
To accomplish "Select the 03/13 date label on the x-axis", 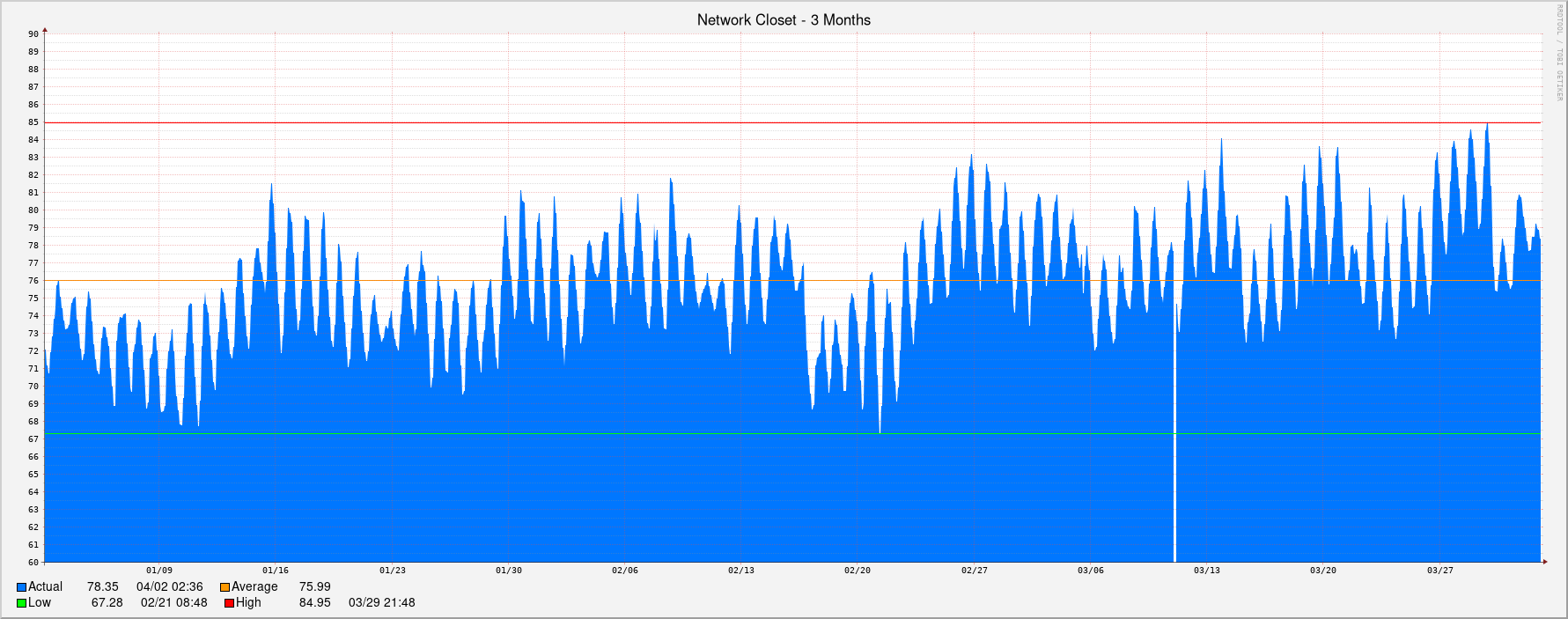I will click(1207, 571).
